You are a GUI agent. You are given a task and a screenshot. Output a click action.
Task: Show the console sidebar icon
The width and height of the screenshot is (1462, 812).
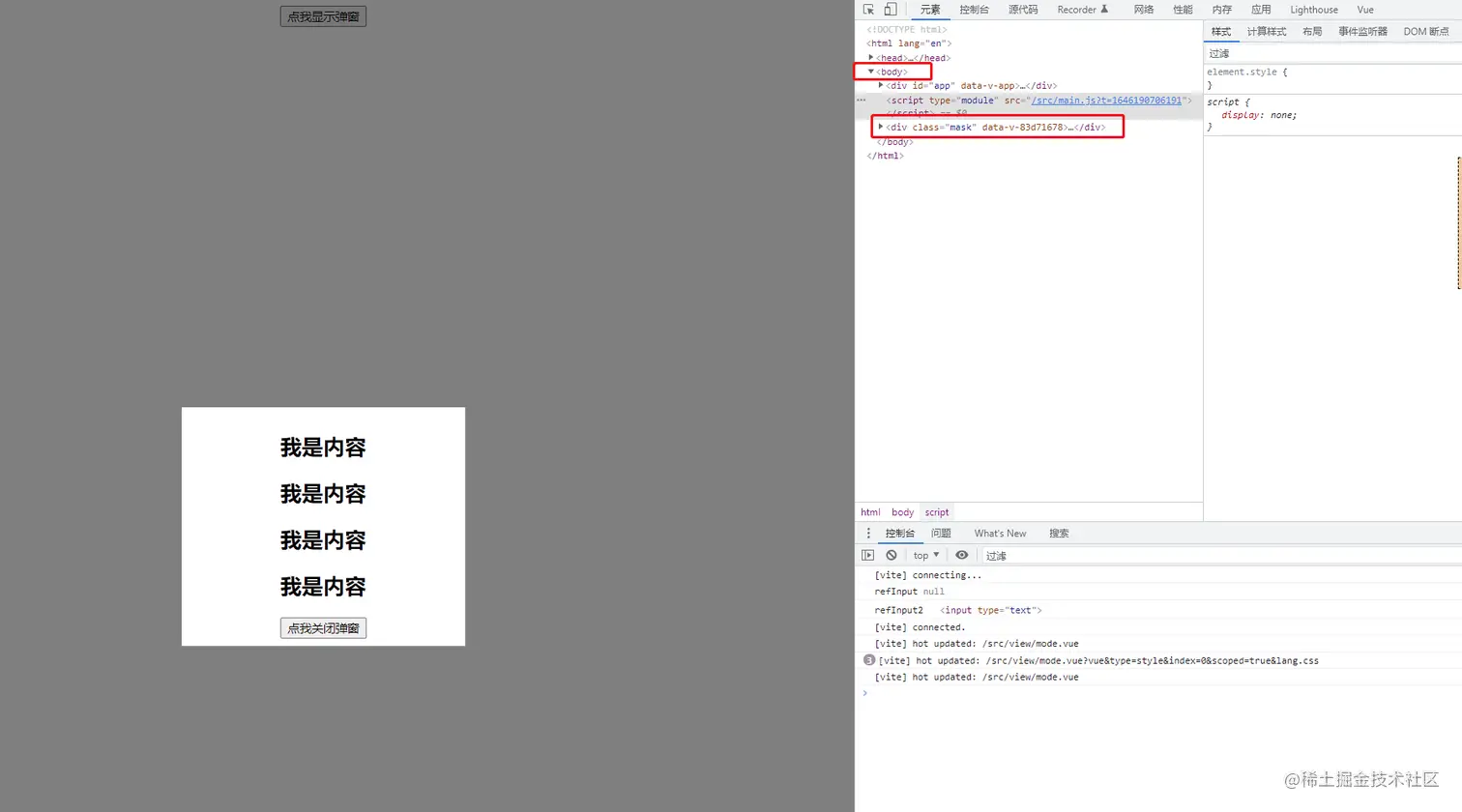867,556
